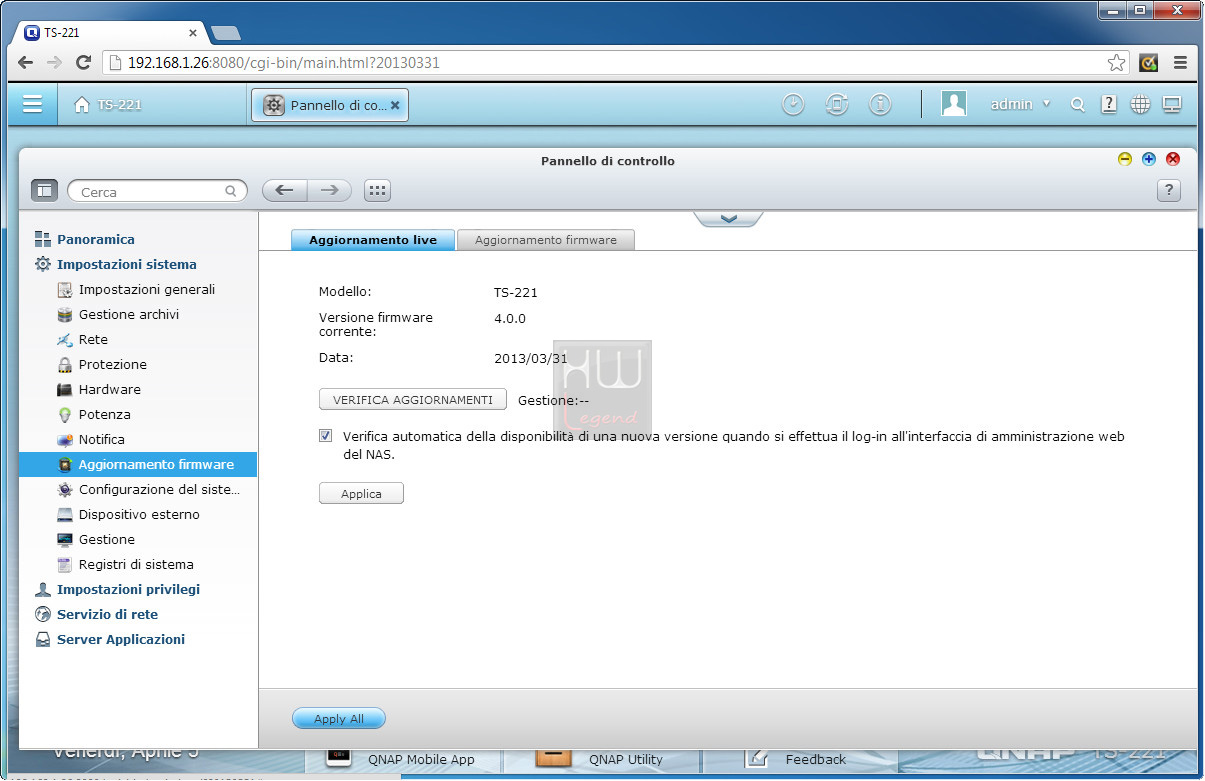Switch to the Aggiornamento firmware tab
This screenshot has width=1205, height=781.
coord(545,240)
